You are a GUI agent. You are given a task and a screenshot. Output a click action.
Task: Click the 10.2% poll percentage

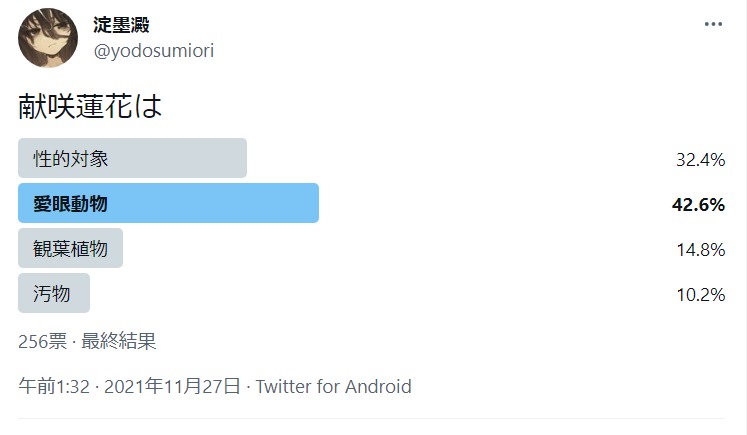tap(699, 295)
